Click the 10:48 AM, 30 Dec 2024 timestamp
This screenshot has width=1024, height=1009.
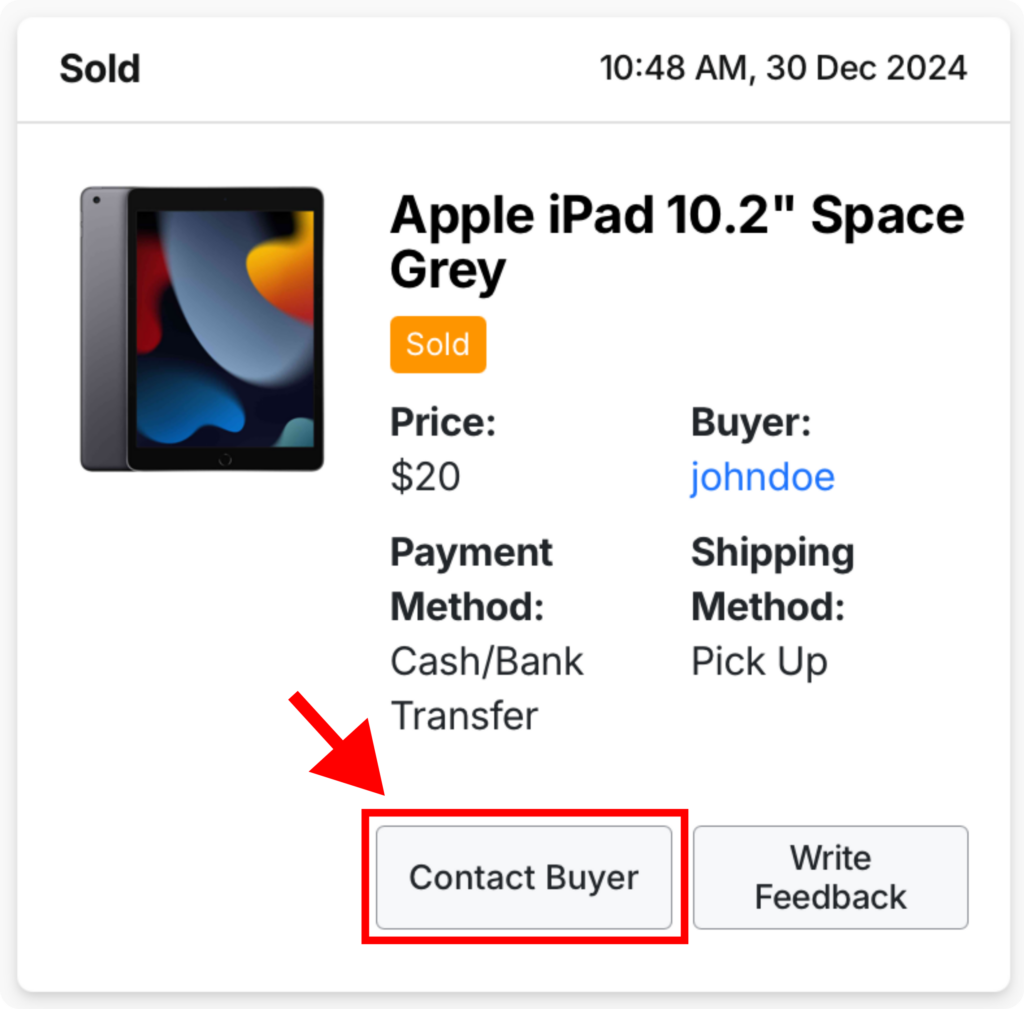[x=783, y=68]
